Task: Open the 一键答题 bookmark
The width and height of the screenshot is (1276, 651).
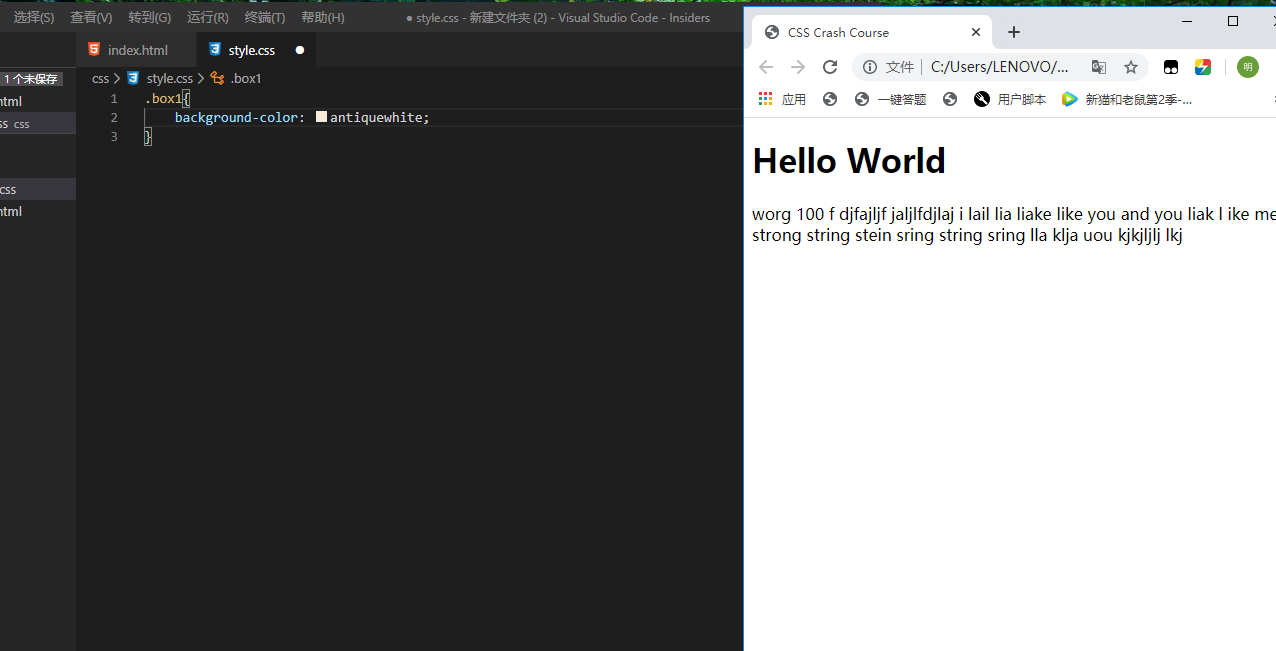Action: (890, 99)
